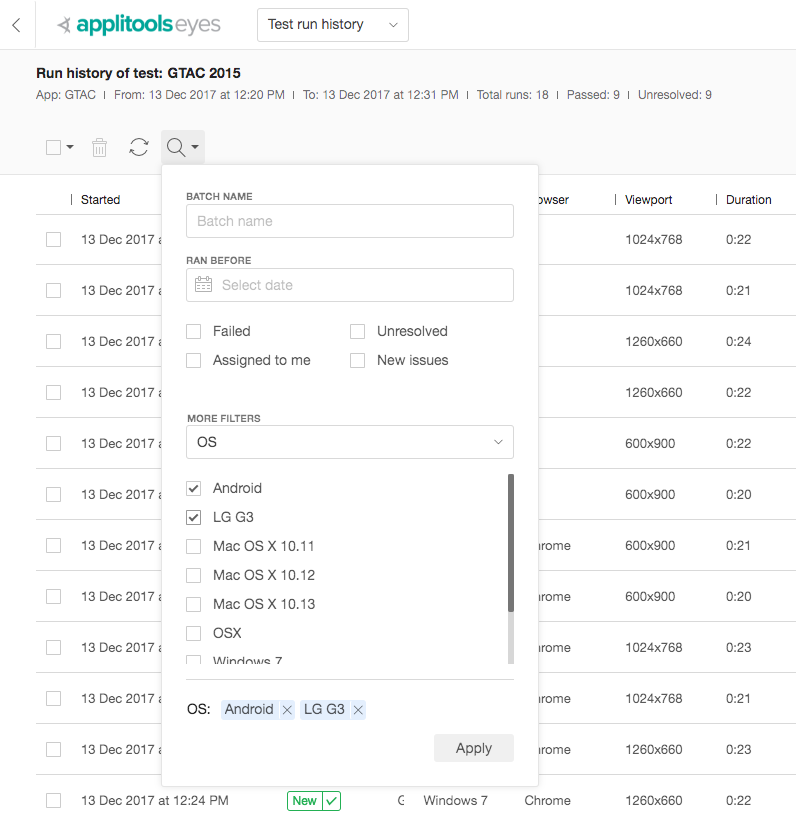796x823 pixels.
Task: Click the back arrow at top left
Action: click(15, 24)
